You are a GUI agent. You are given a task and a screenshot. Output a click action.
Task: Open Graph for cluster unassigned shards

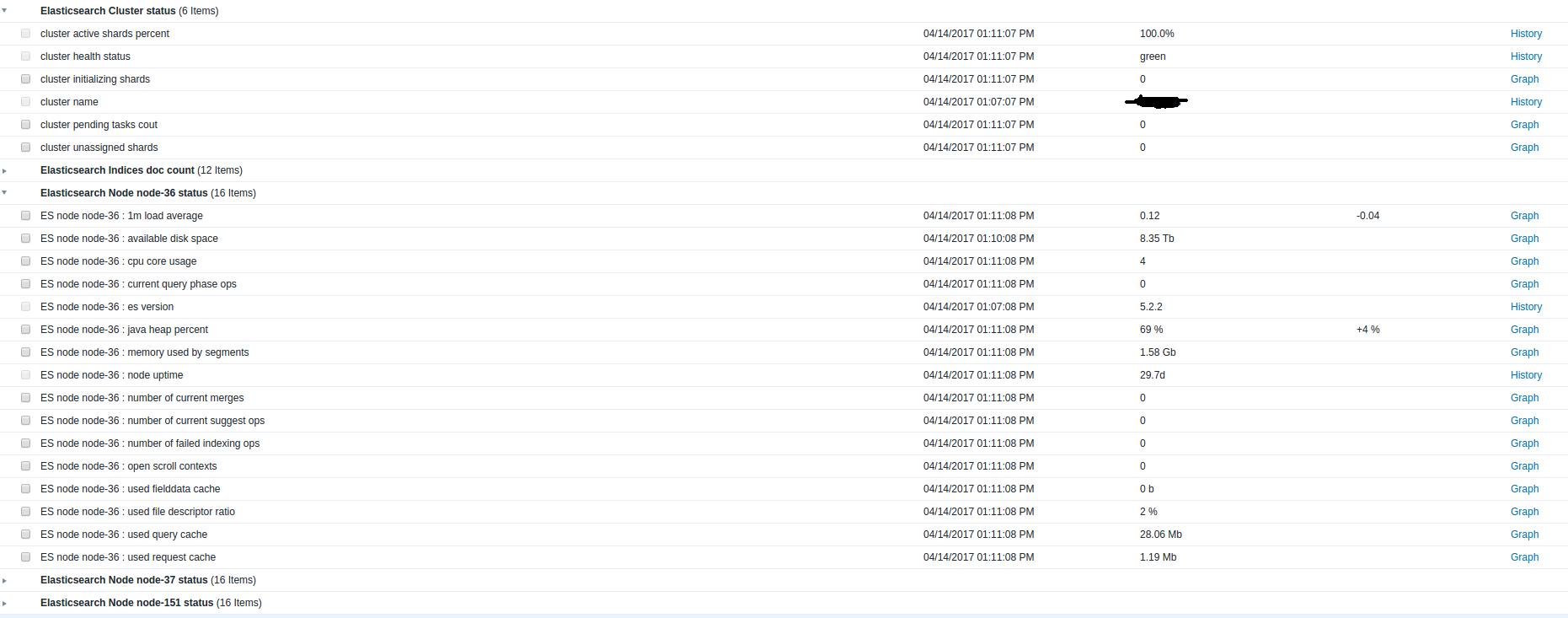1524,148
